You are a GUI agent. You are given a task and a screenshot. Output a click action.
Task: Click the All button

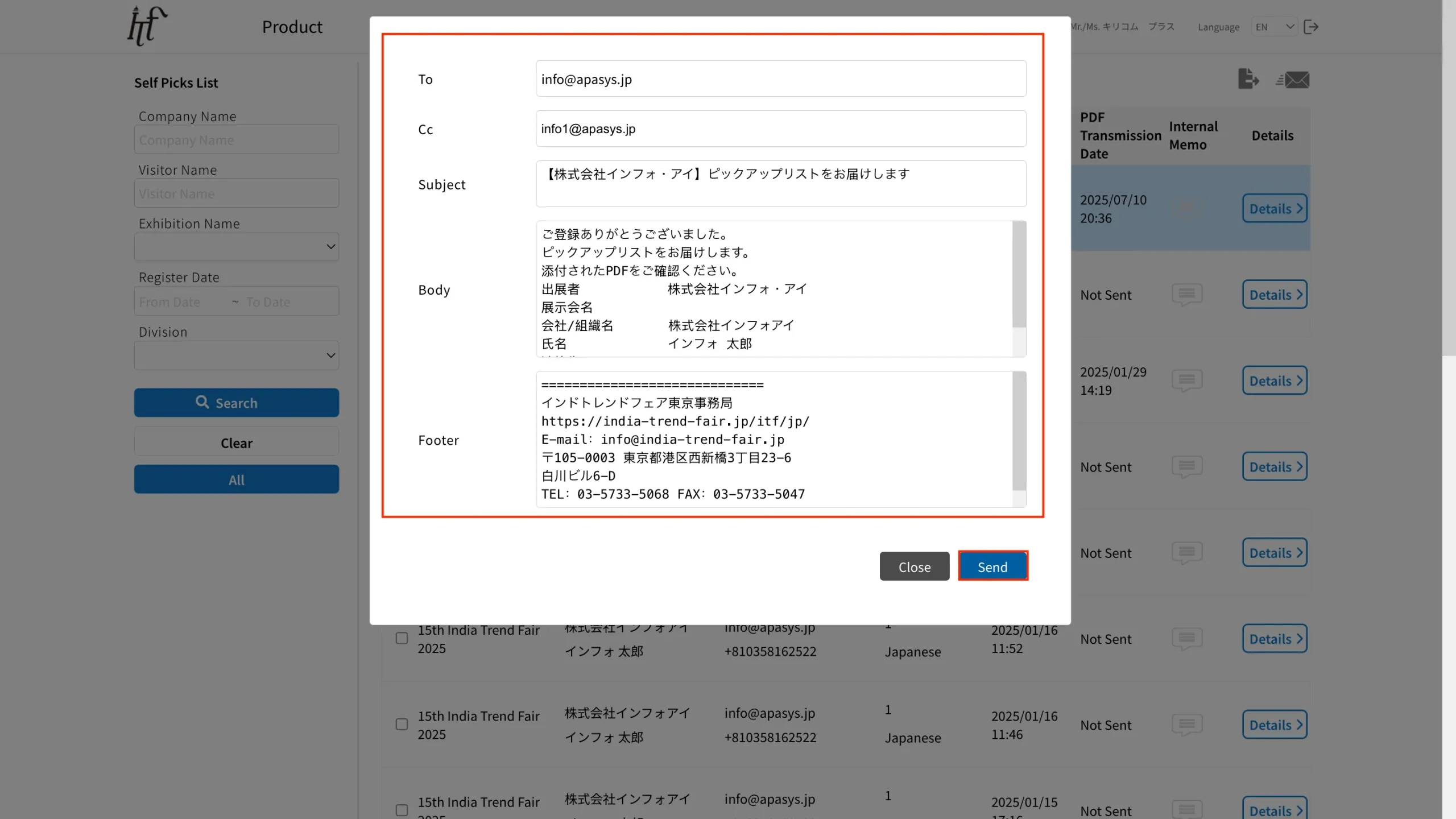[x=237, y=479]
